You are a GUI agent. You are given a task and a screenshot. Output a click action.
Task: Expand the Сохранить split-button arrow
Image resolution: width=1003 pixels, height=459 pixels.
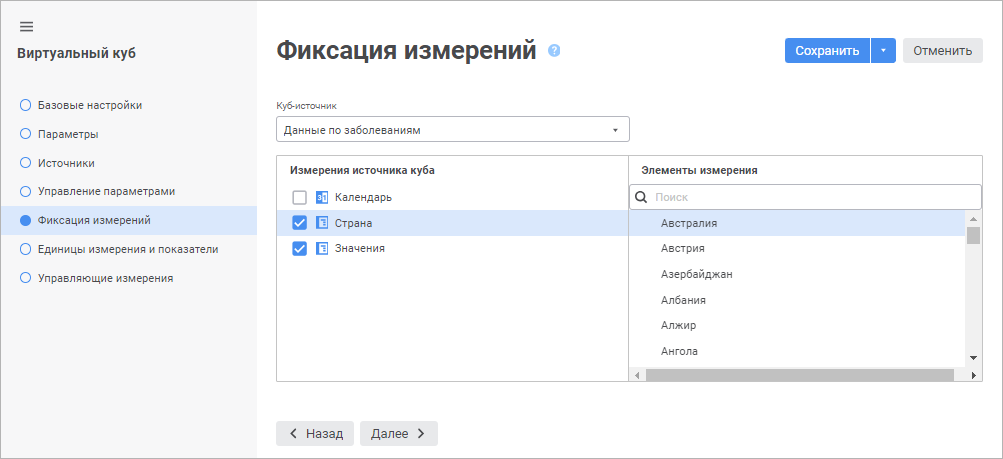883,51
